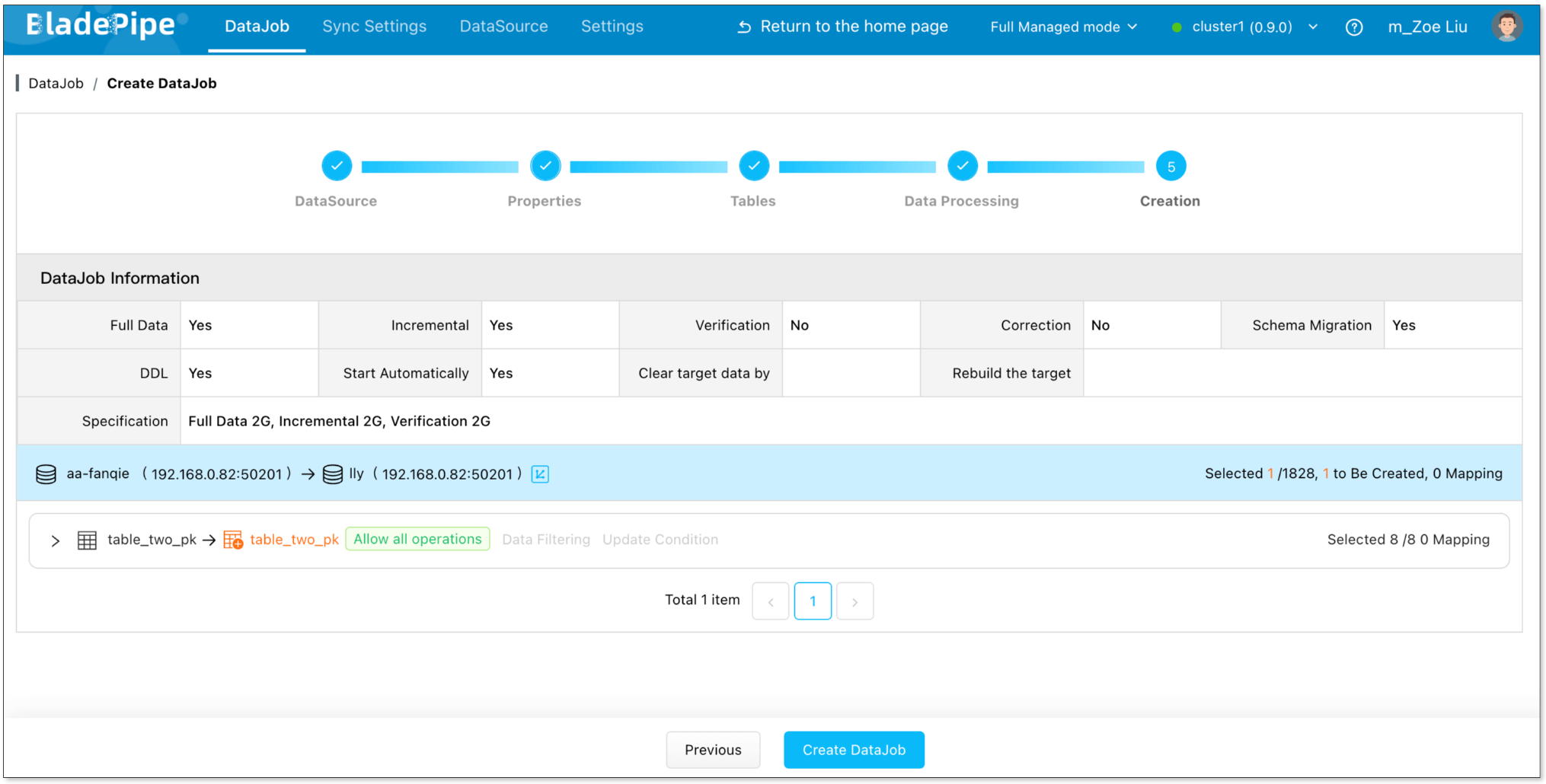Switch to the Sync Settings tab
This screenshot has width=1546, height=784.
click(374, 27)
